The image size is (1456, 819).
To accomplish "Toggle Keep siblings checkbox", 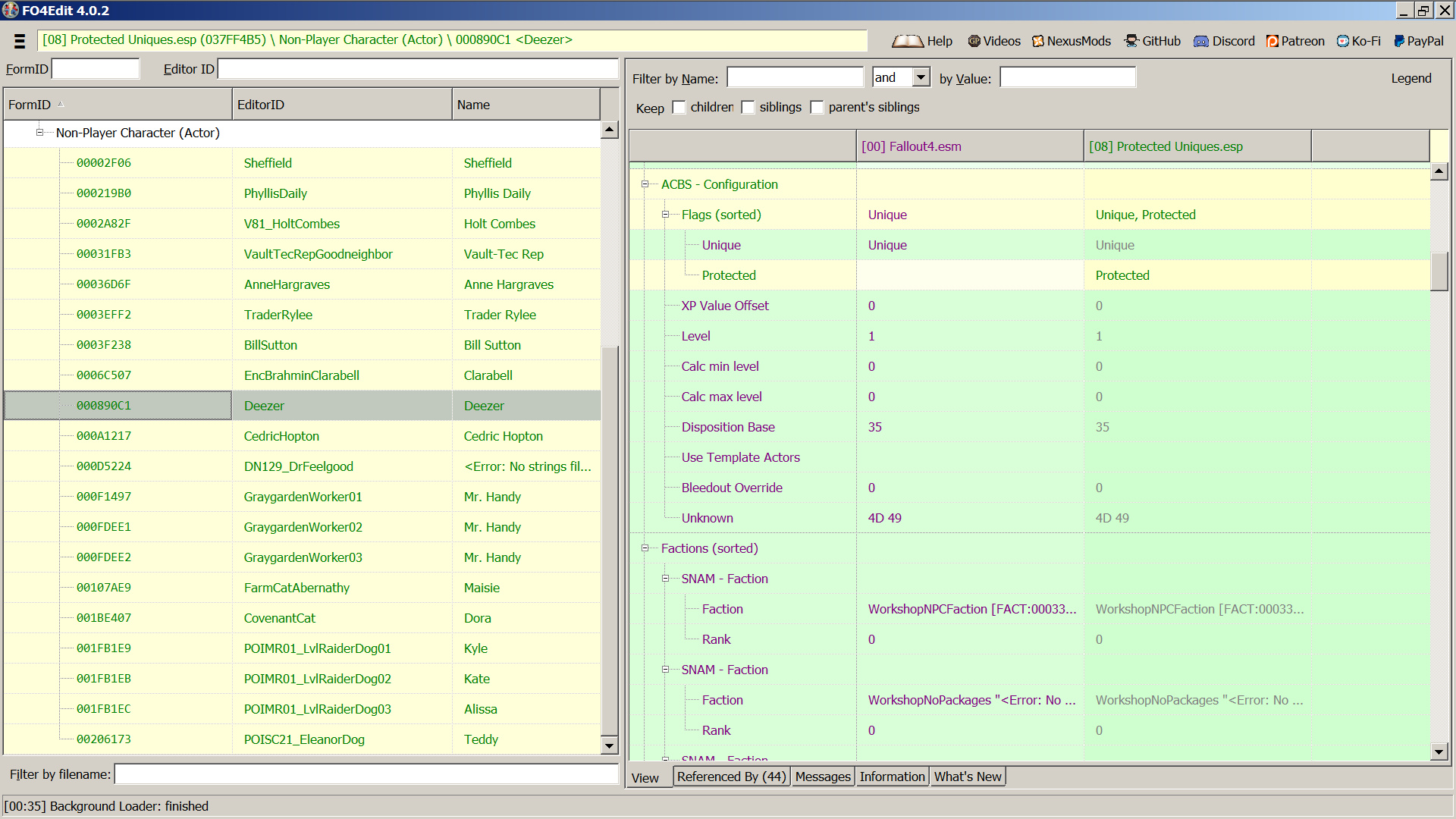I will click(748, 108).
